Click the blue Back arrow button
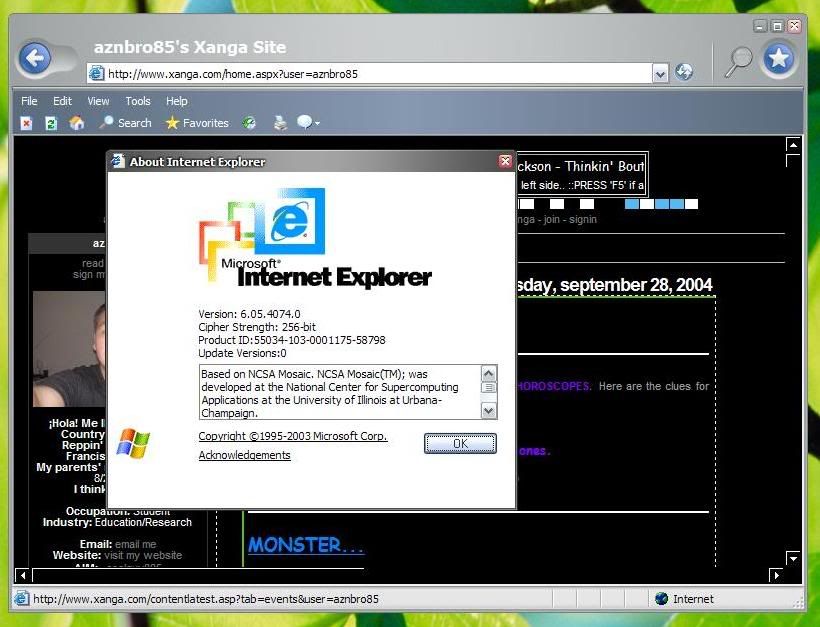This screenshot has height=627, width=820. pyautogui.click(x=35, y=58)
